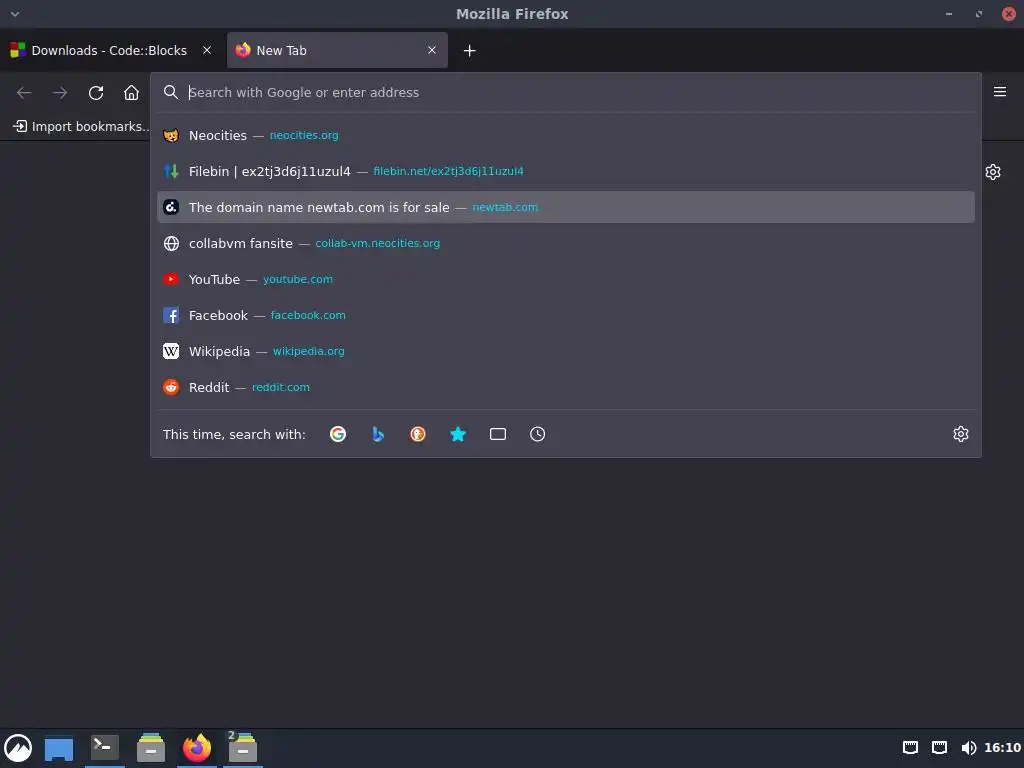Click the first network tray icon
The width and height of the screenshot is (1024, 768).
[910, 748]
